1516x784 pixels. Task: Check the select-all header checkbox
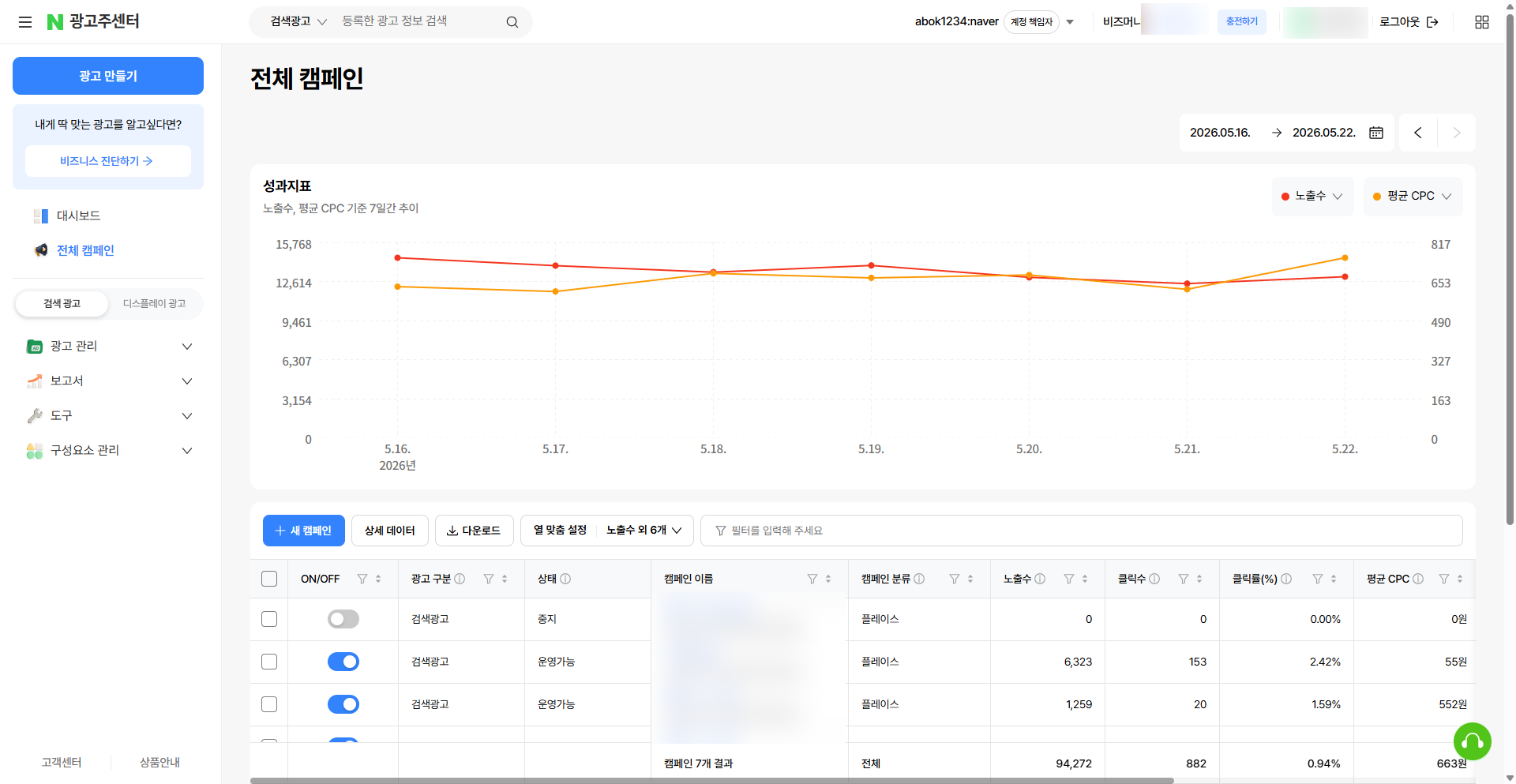[269, 579]
